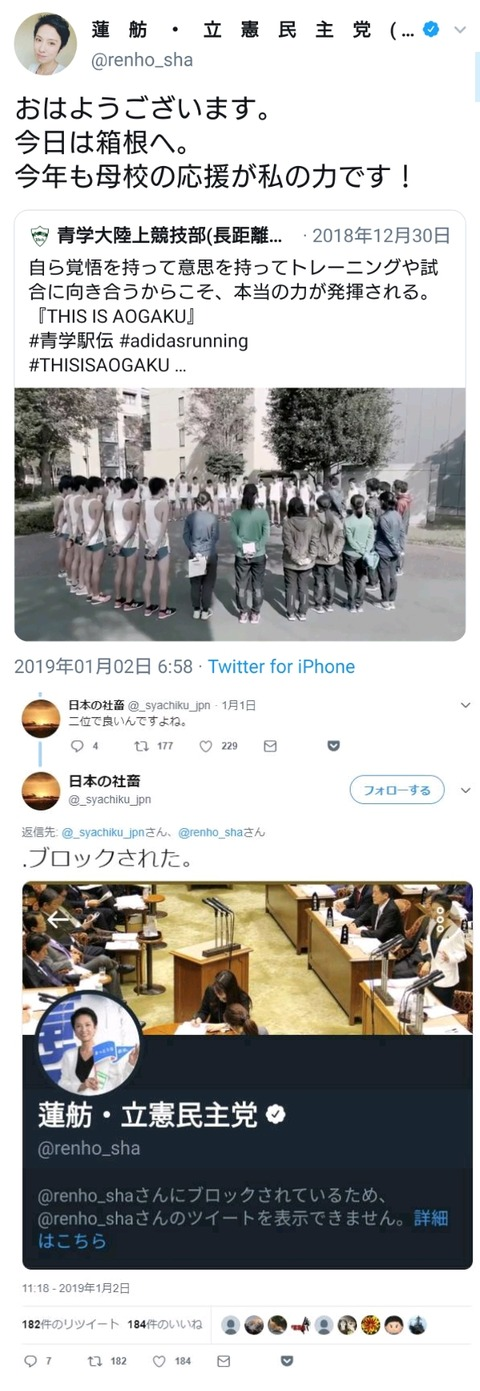Like the bottom tweet with 184 likes
The width and height of the screenshot is (480, 1391).
click(160, 1361)
